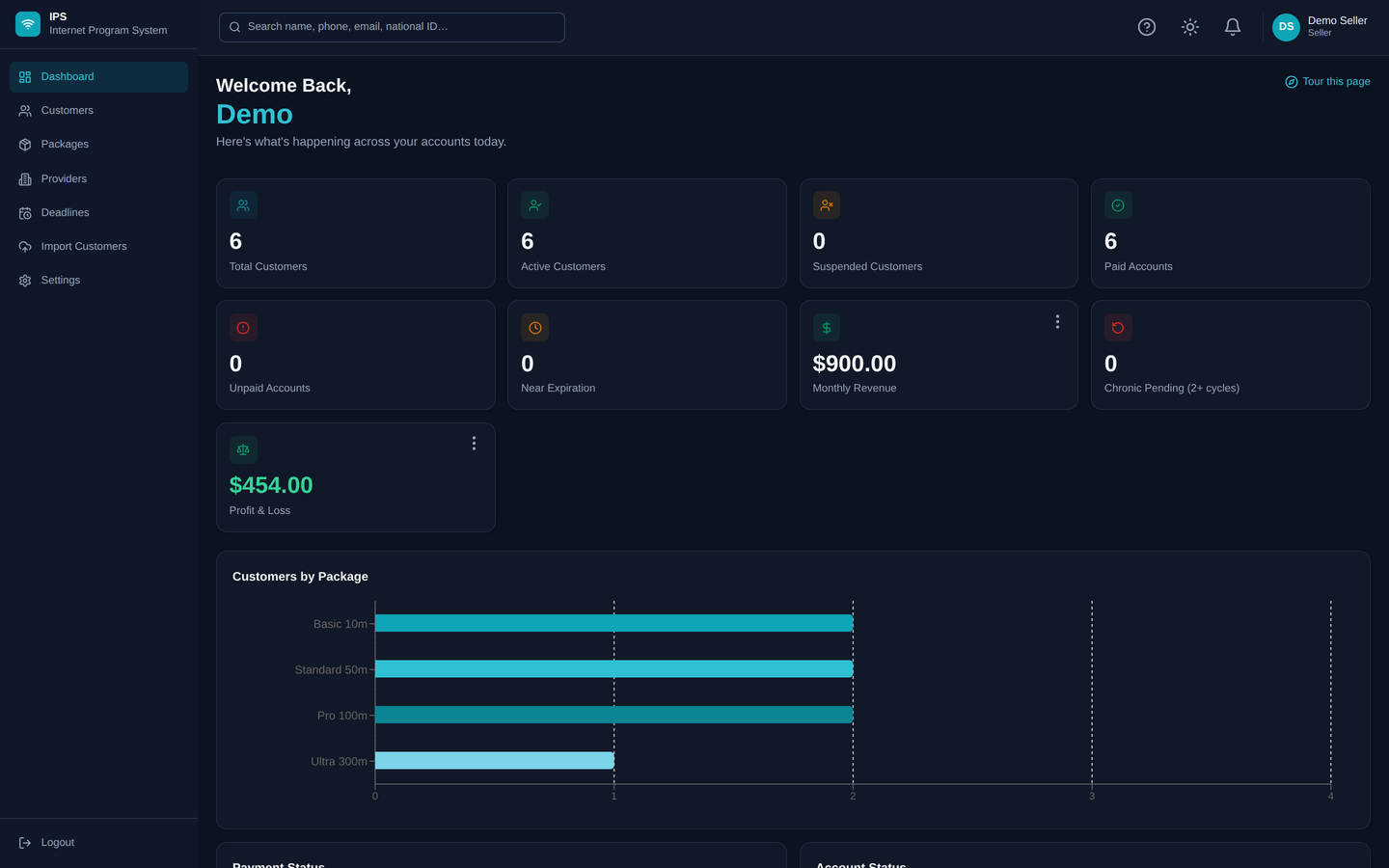Screen dimensions: 1389x868
Task: Click the Profit & Loss scale icon
Action: pyautogui.click(x=243, y=449)
